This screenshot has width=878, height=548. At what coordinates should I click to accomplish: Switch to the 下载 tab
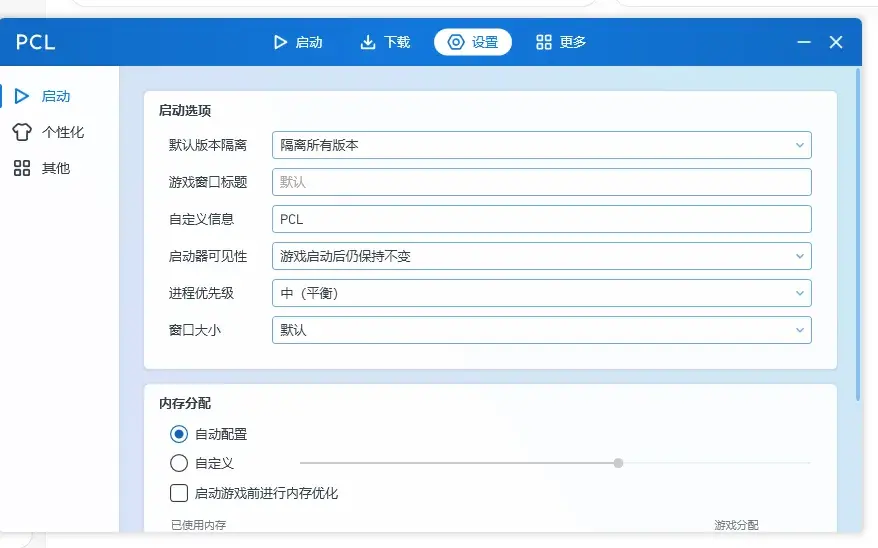point(385,42)
